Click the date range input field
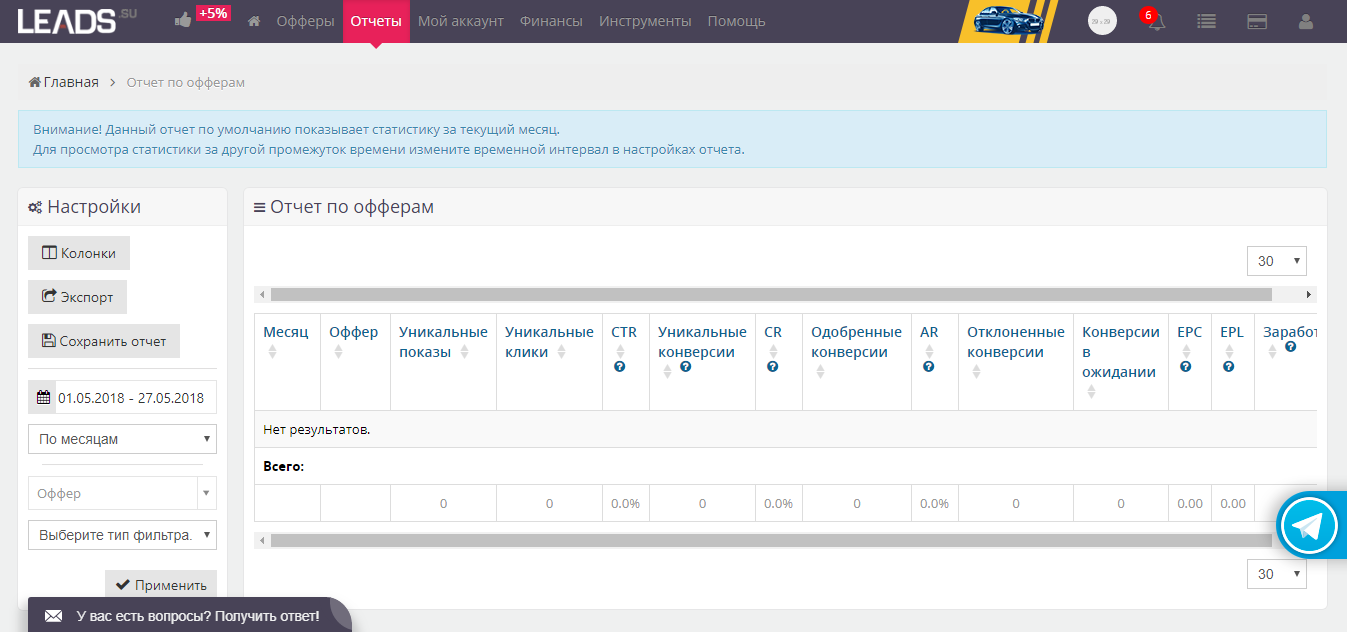 coord(130,397)
